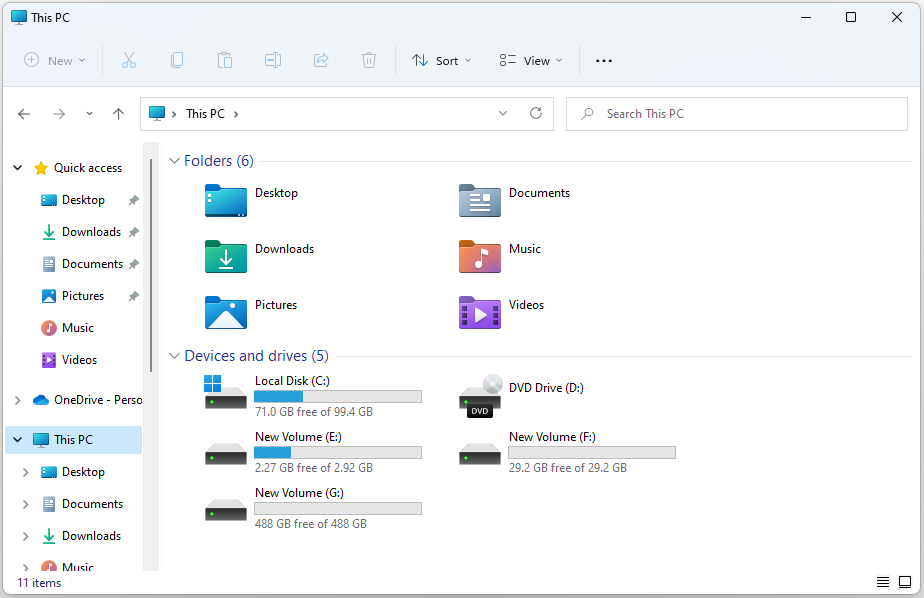Go back using the Back button
The image size is (924, 598).
pos(24,113)
